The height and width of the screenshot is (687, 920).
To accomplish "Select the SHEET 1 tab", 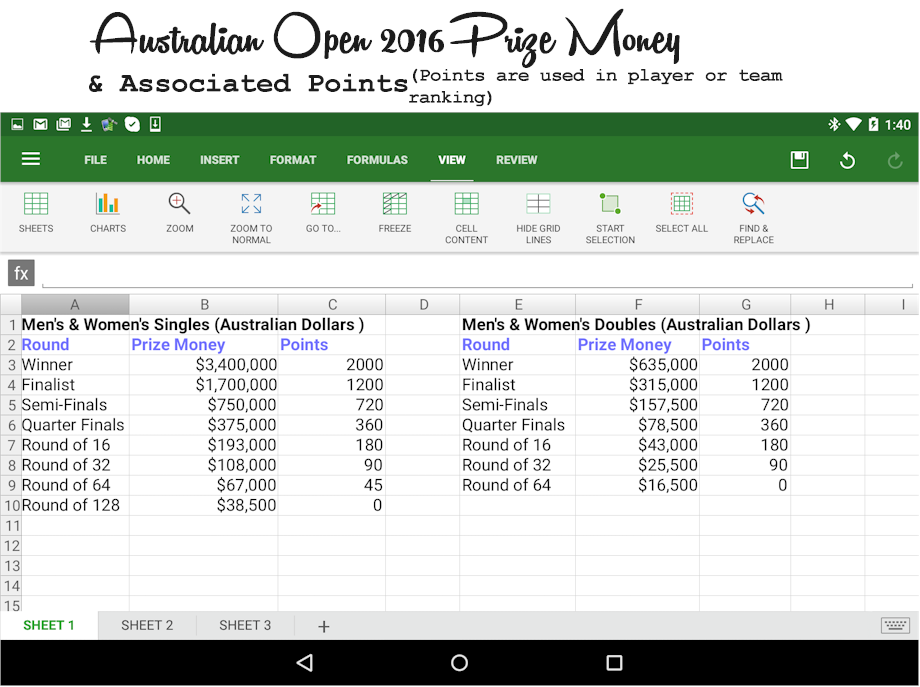I will [x=49, y=625].
